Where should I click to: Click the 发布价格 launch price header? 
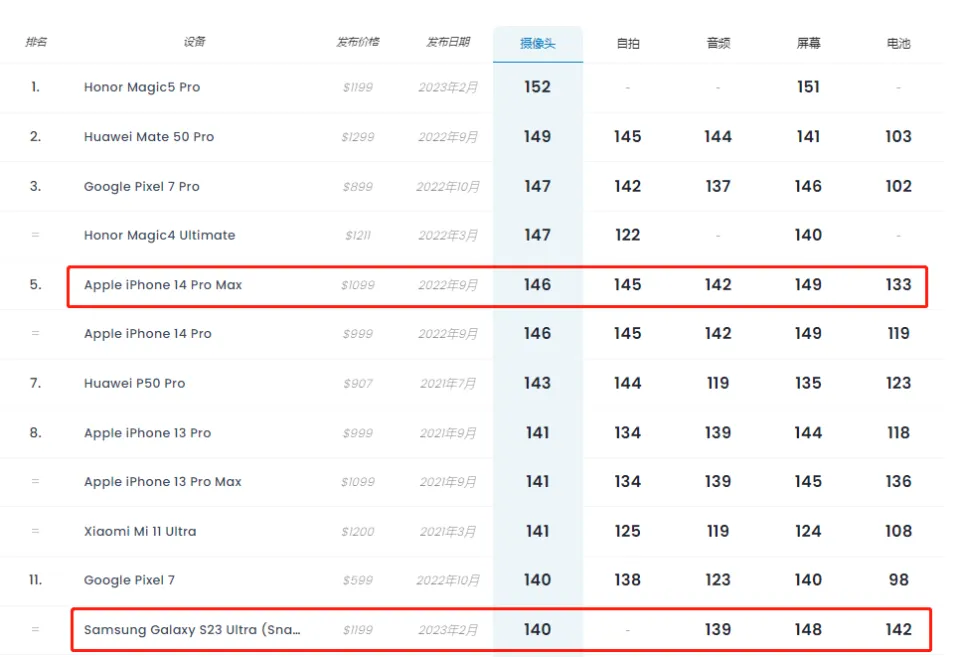point(357,43)
